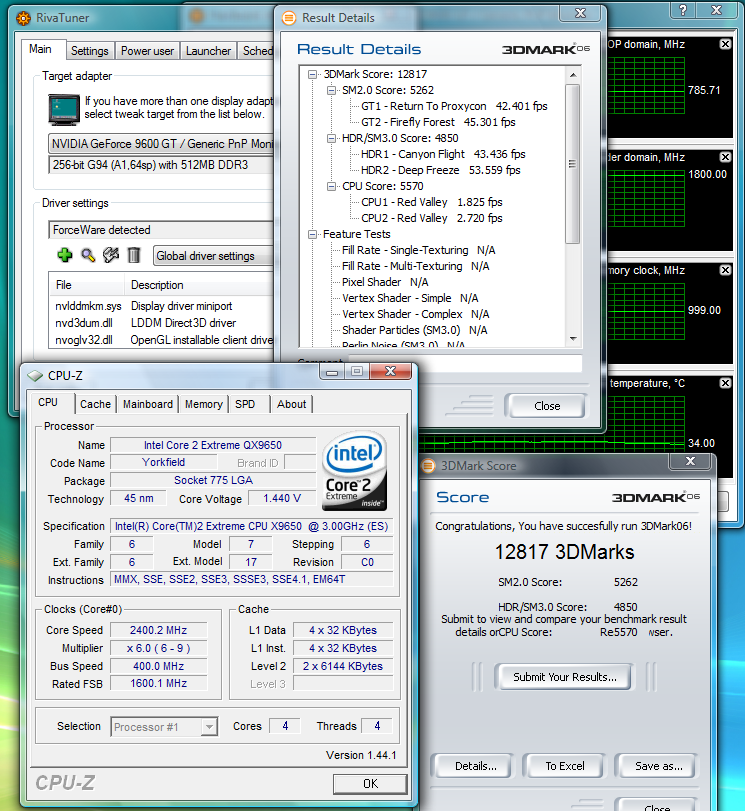This screenshot has height=811, width=745.
Task: Click the Intel Core 2 Extreme logo
Action: [x=354, y=471]
